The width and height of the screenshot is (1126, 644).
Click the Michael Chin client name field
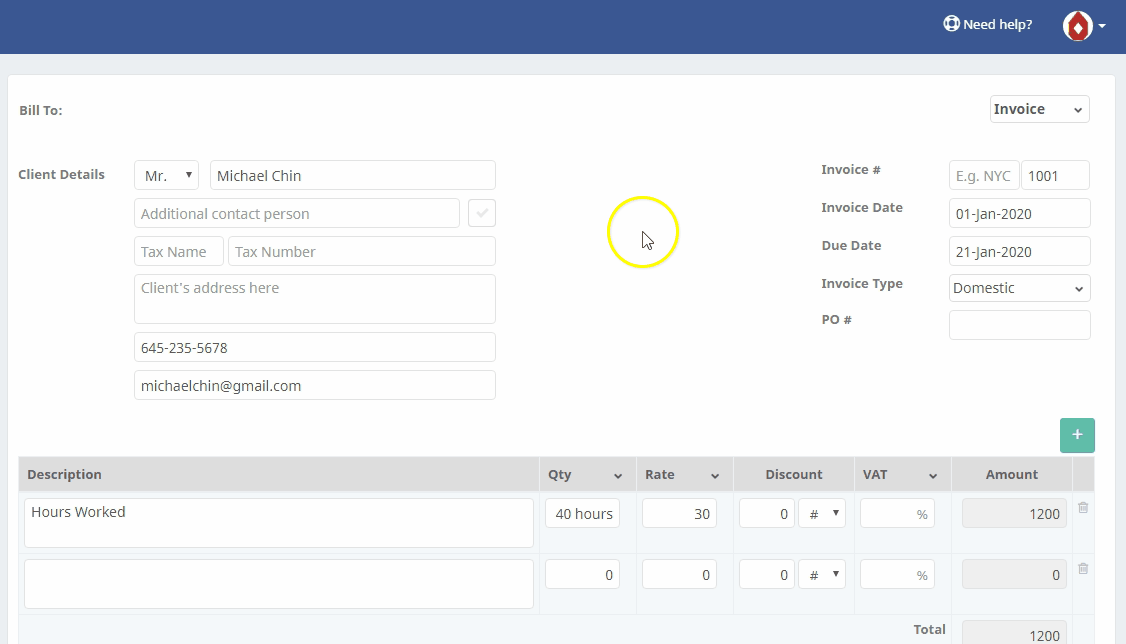click(353, 175)
